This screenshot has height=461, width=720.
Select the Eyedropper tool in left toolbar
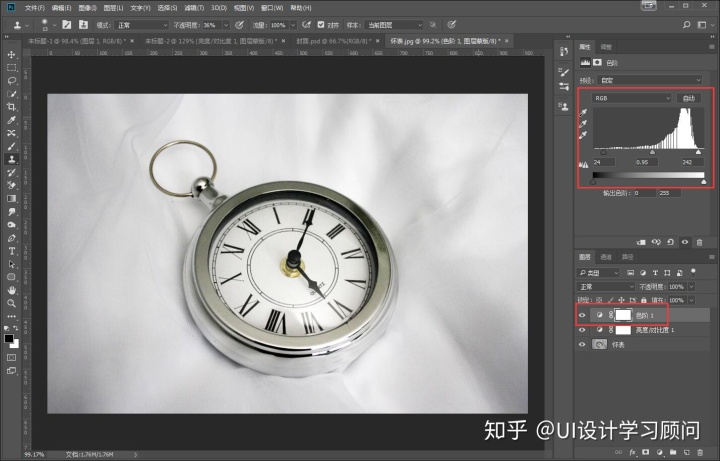point(11,120)
